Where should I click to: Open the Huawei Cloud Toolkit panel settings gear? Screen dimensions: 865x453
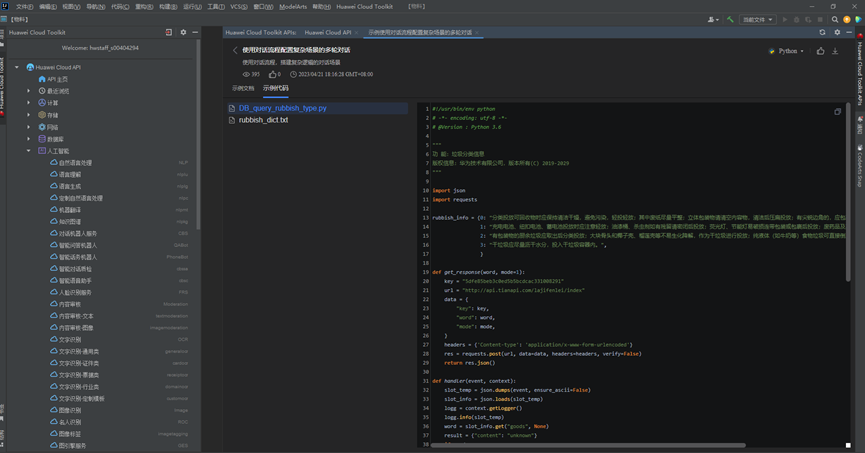tap(183, 32)
